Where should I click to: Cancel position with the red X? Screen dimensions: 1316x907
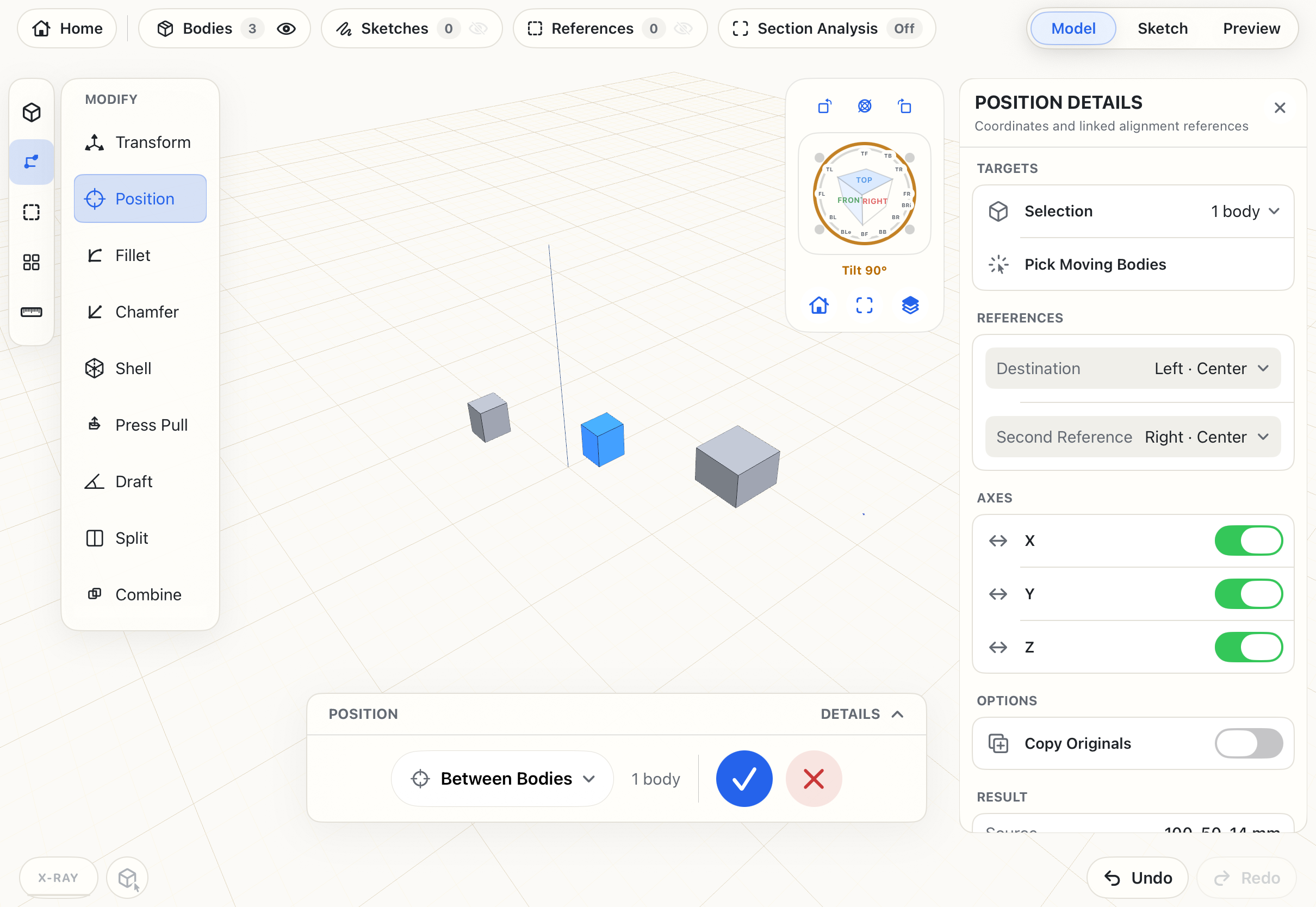click(814, 779)
